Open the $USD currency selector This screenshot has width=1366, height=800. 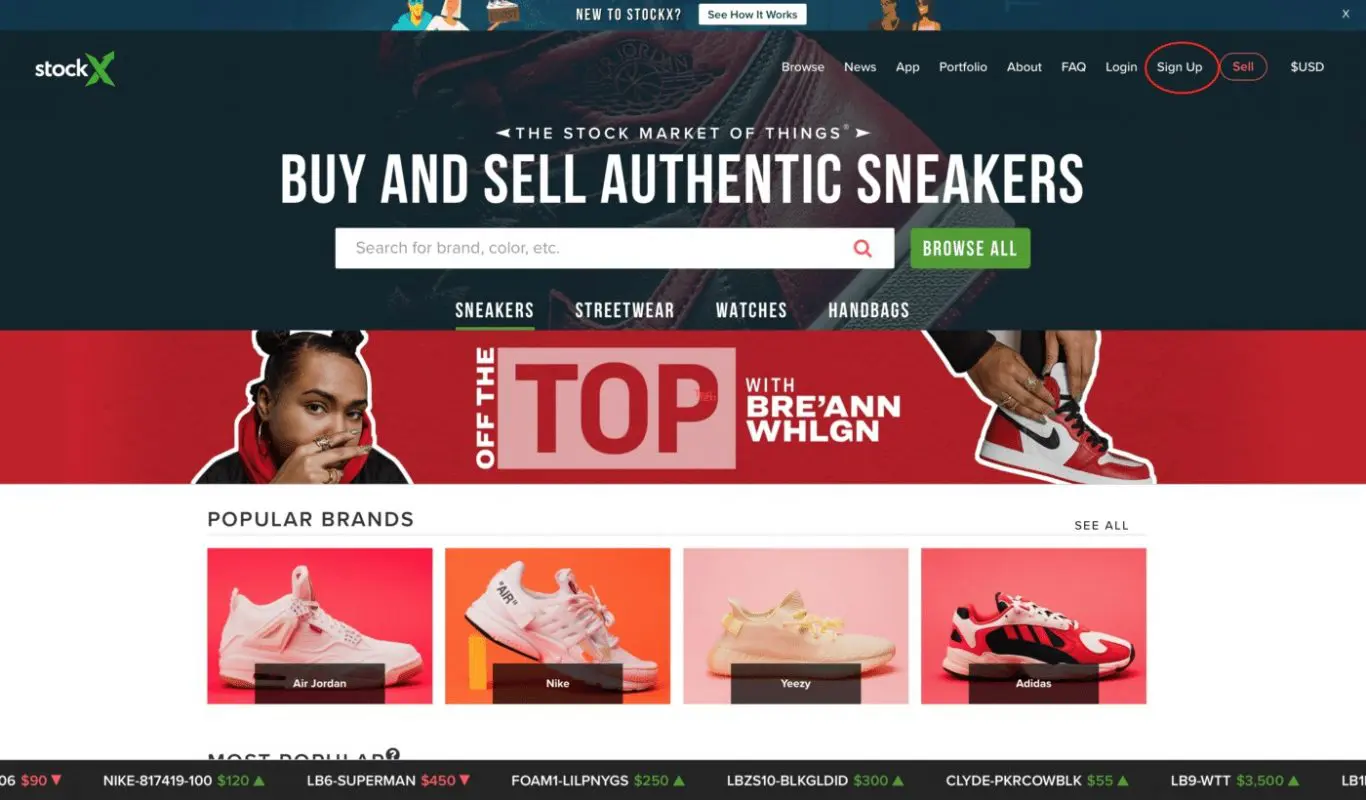click(x=1307, y=67)
